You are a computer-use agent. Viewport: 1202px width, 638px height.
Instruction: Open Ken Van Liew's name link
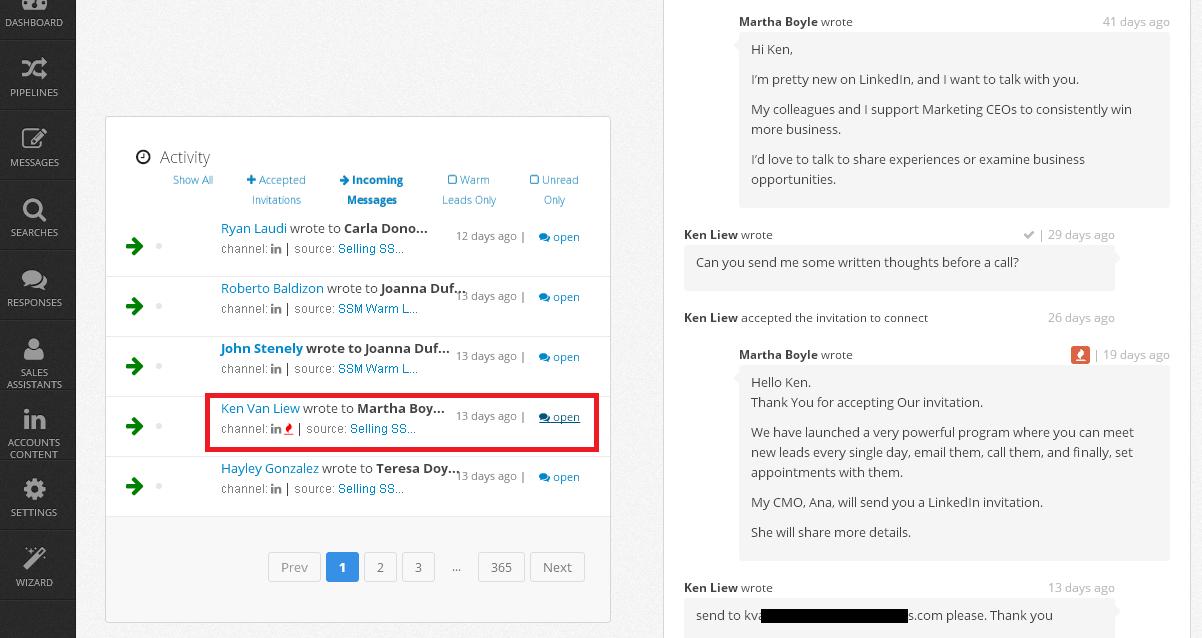tap(260, 408)
